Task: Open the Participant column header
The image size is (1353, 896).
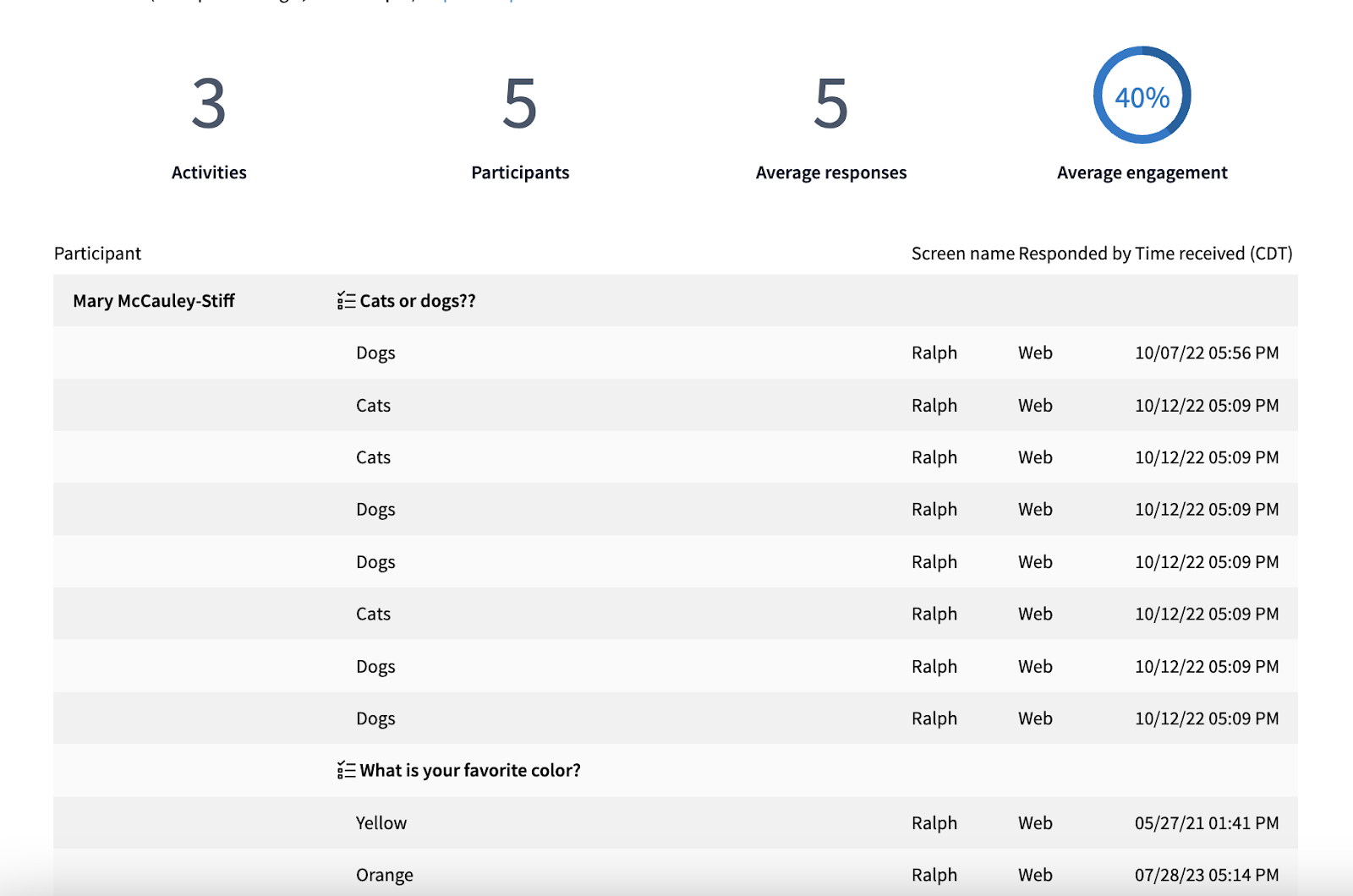Action: pyautogui.click(x=97, y=253)
